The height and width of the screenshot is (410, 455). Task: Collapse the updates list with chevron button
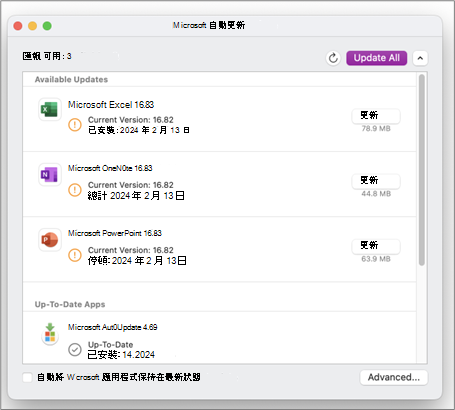(420, 58)
